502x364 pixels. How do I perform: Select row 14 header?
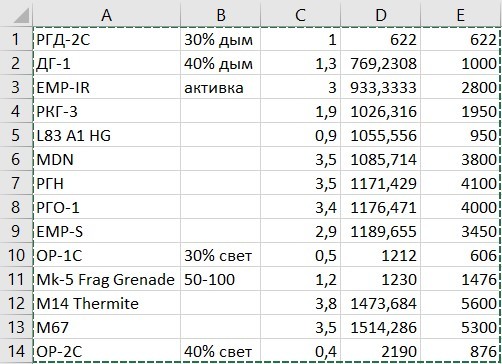(16, 351)
